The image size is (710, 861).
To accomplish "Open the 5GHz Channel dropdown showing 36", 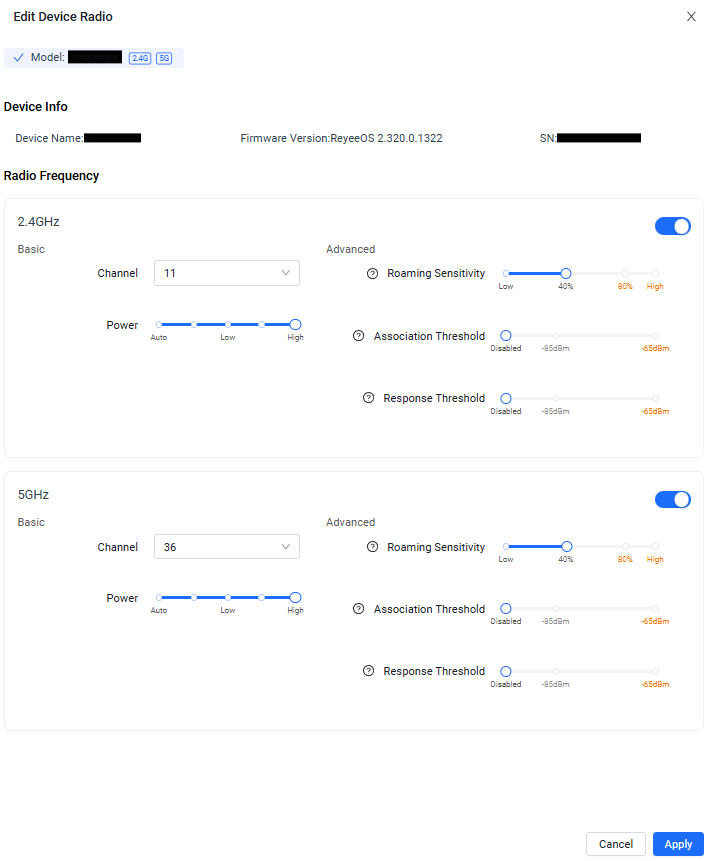I will click(227, 547).
